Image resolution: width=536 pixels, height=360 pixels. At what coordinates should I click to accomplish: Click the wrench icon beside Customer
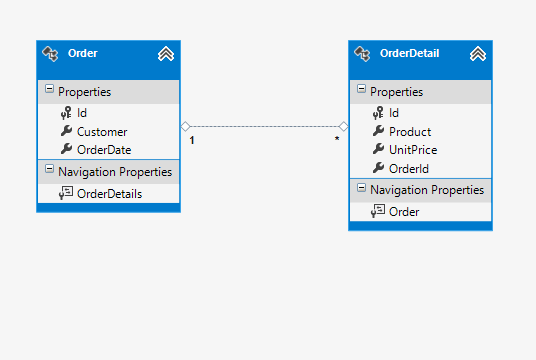66,131
